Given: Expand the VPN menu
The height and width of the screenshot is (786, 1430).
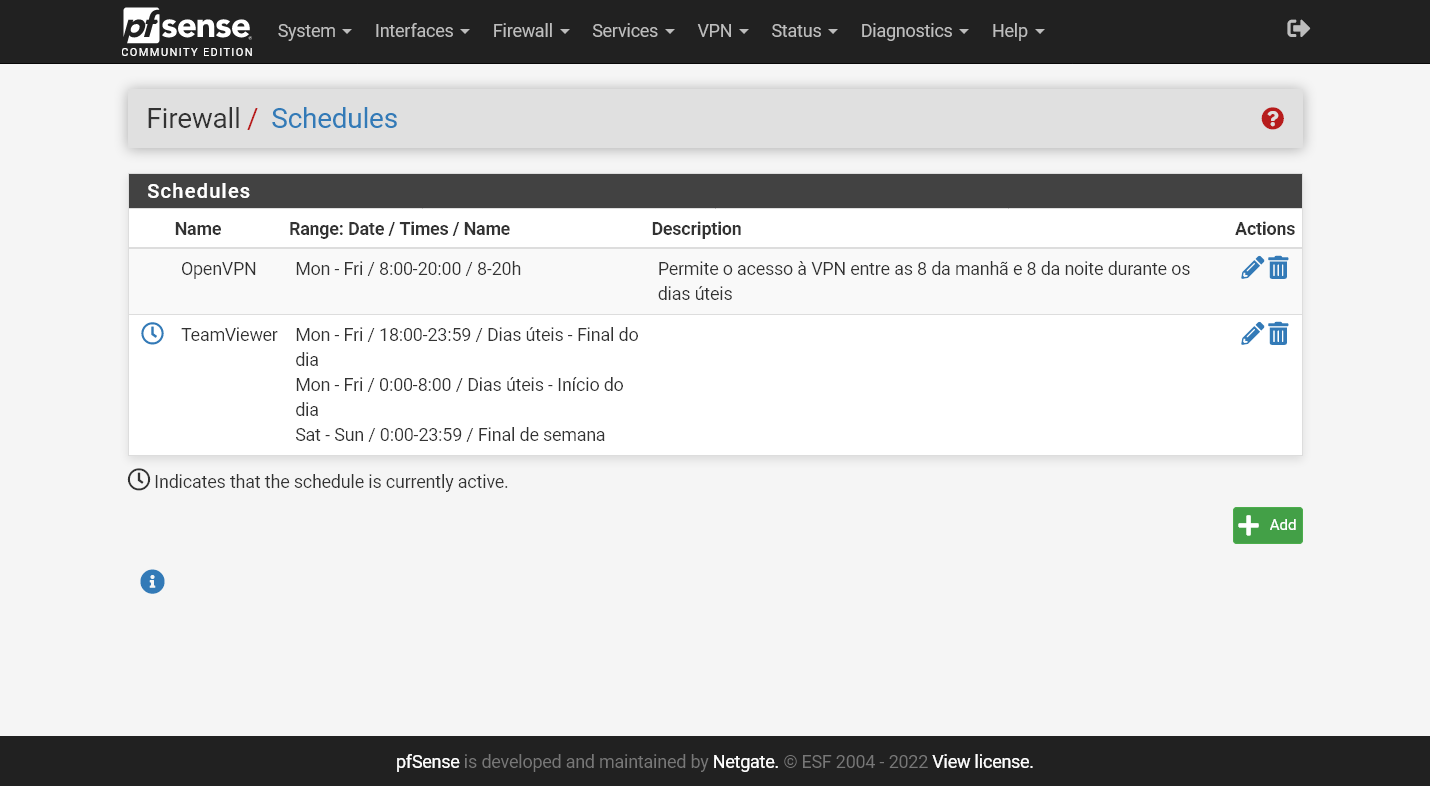Looking at the screenshot, I should [x=722, y=31].
